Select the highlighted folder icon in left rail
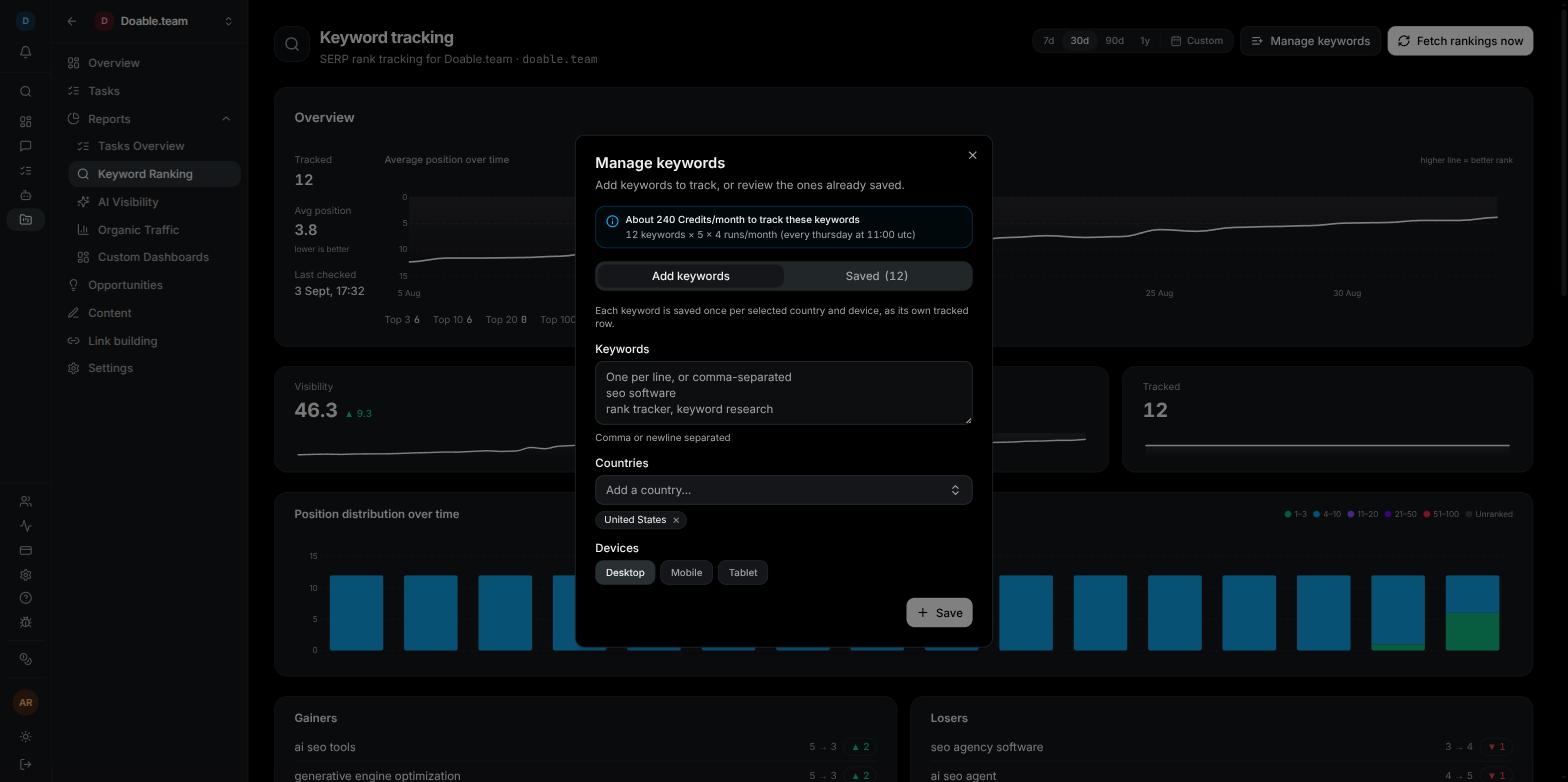1568x782 pixels. click(x=26, y=220)
